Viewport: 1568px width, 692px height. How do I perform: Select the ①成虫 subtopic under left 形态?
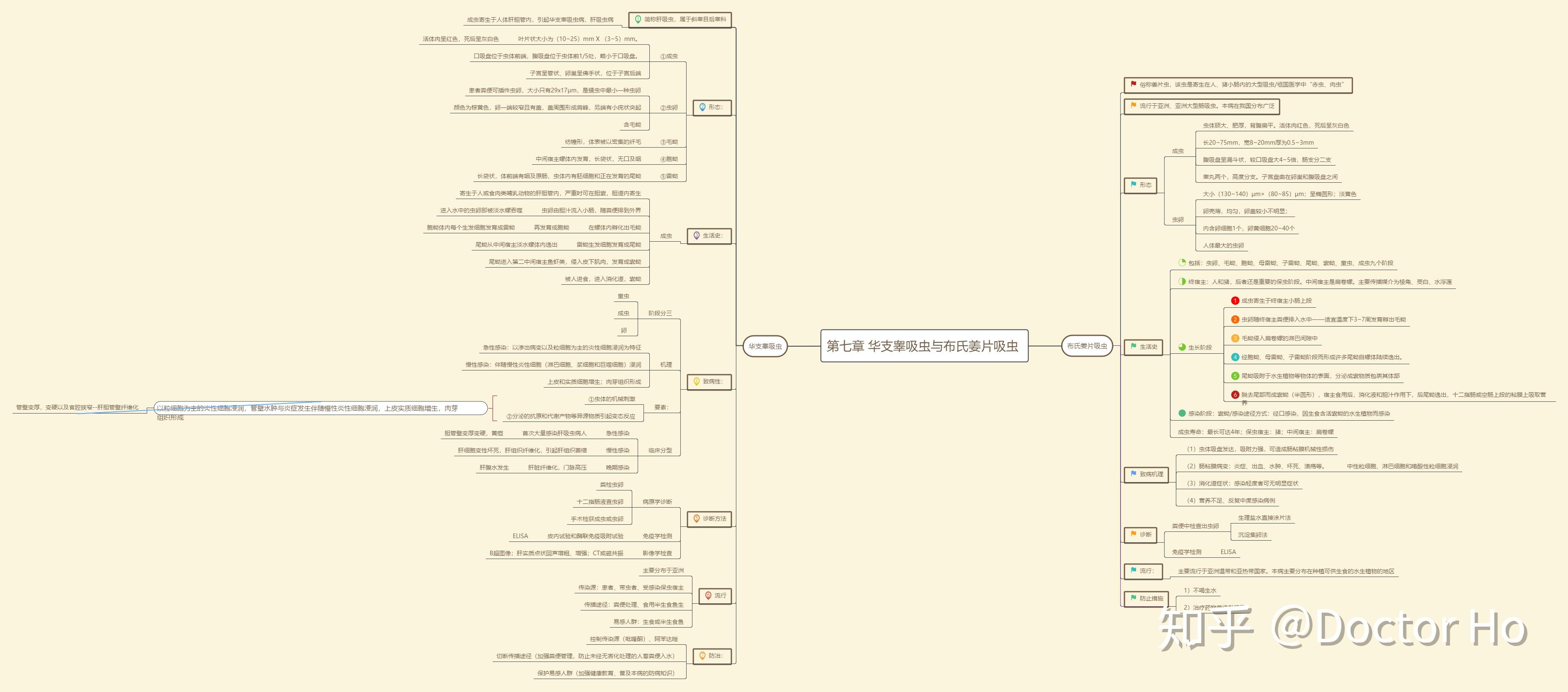[x=669, y=56]
